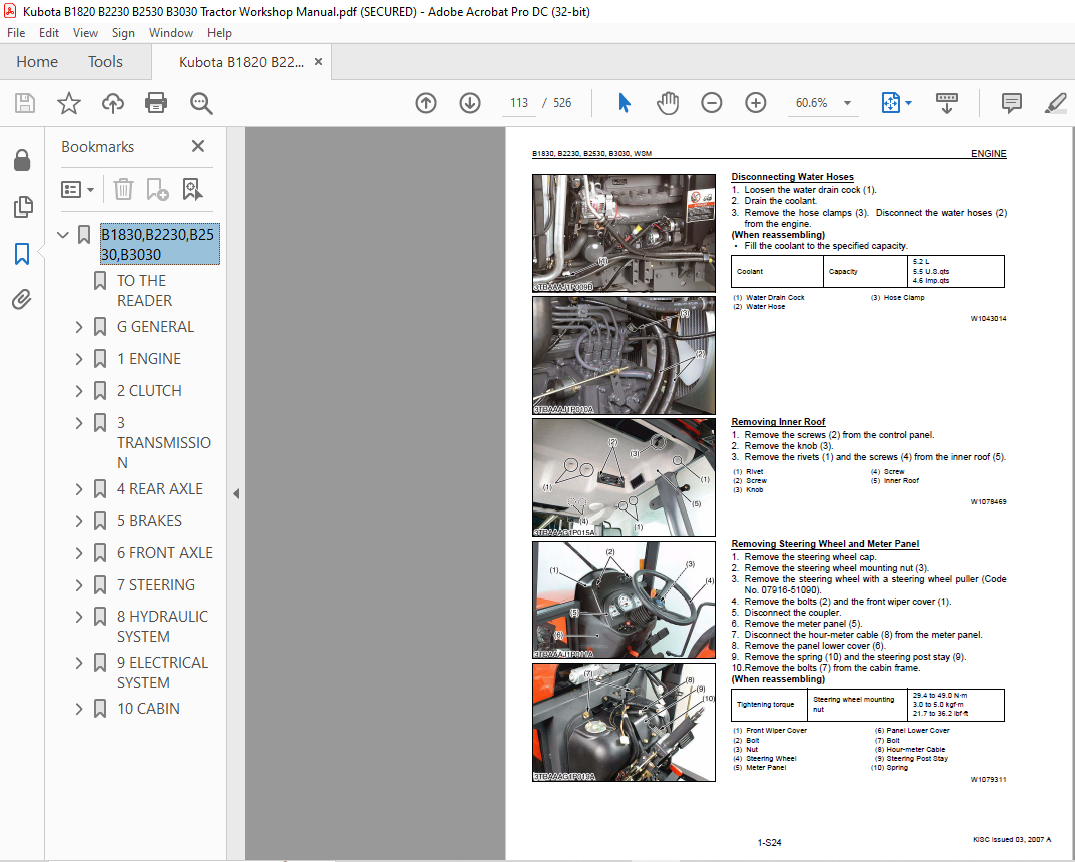
Task: Open page thumbnails sidebar icon
Action: (23, 206)
